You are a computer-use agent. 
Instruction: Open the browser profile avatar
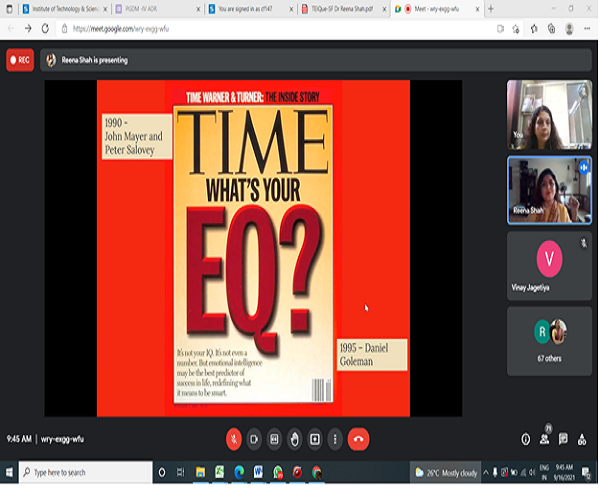tap(569, 29)
